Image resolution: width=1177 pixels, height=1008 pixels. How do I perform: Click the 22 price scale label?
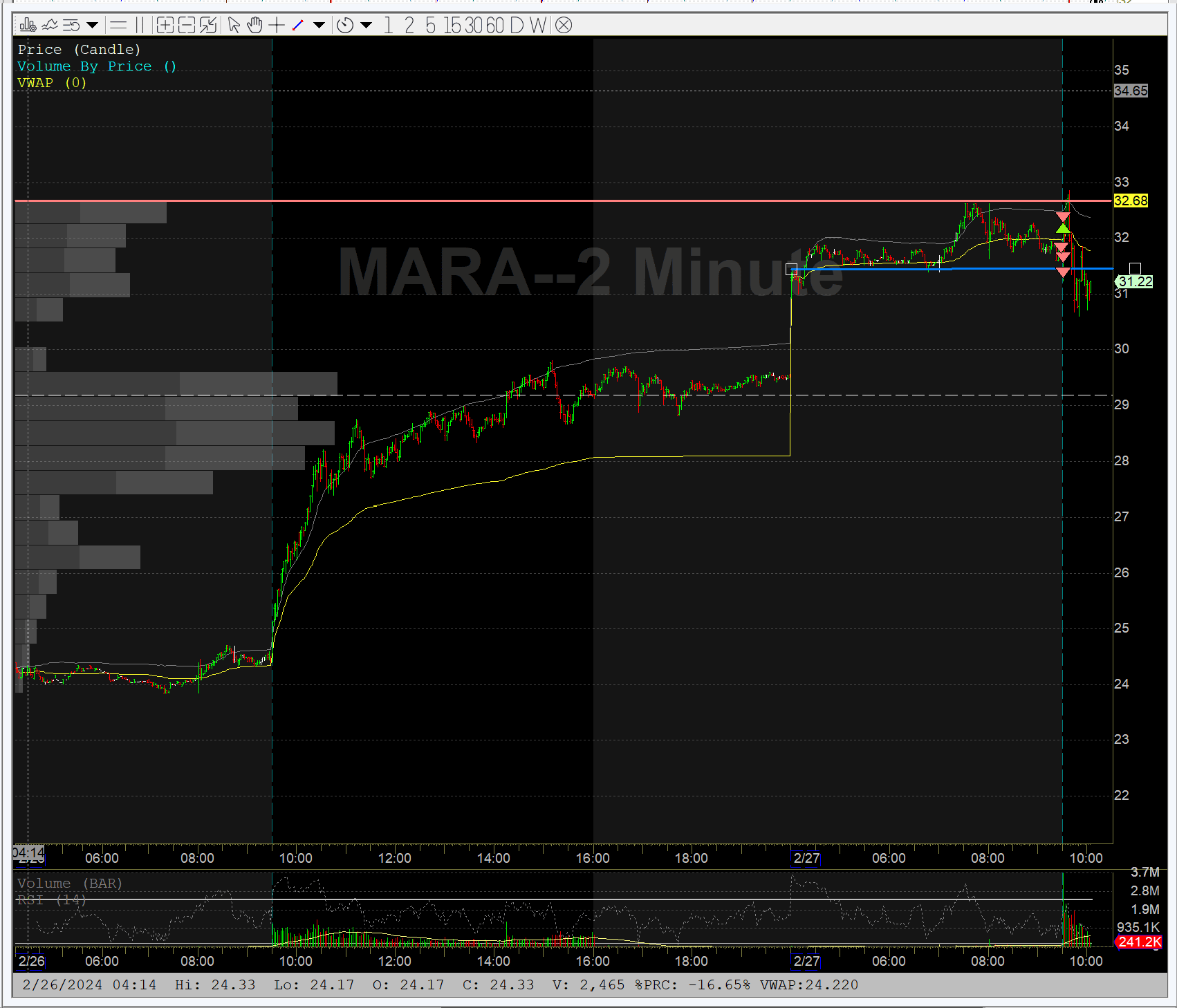click(1122, 795)
